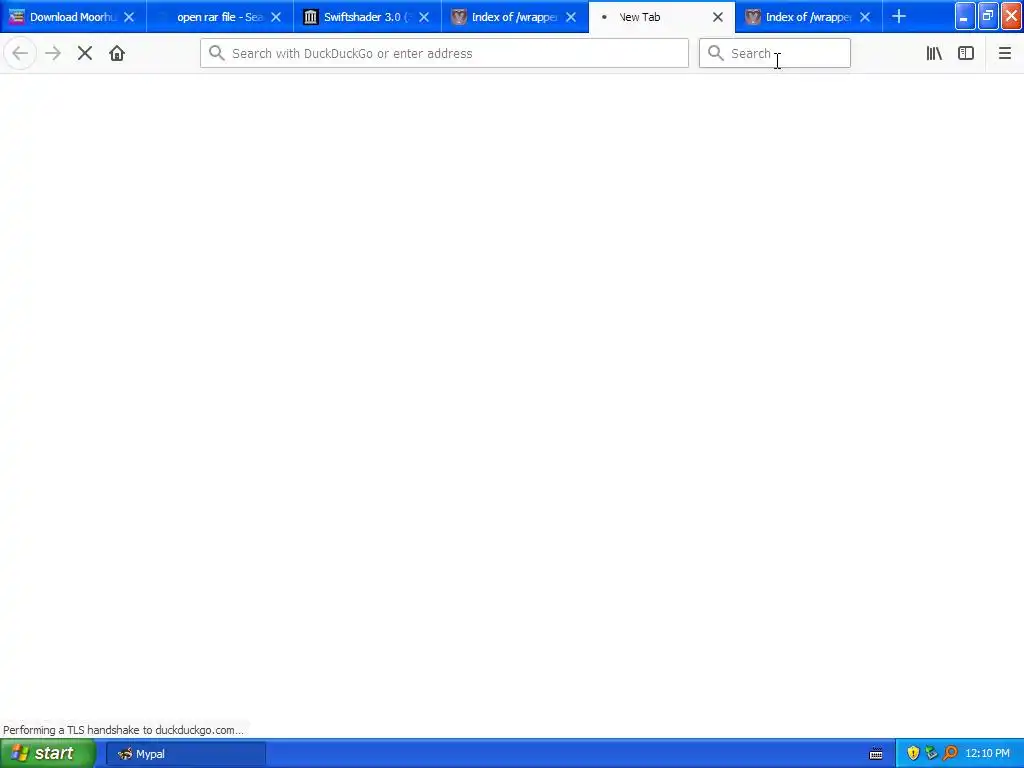Close the last Index of /wrapper tab

pyautogui.click(x=865, y=17)
